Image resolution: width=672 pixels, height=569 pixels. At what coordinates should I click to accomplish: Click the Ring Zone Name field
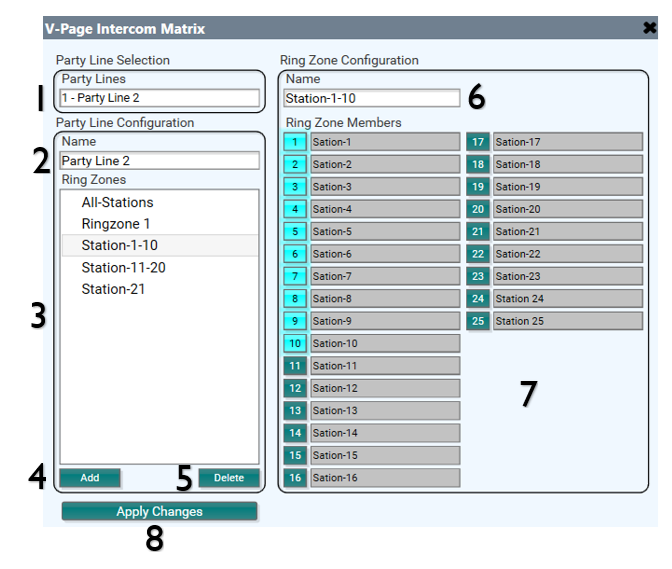pyautogui.click(x=371, y=98)
